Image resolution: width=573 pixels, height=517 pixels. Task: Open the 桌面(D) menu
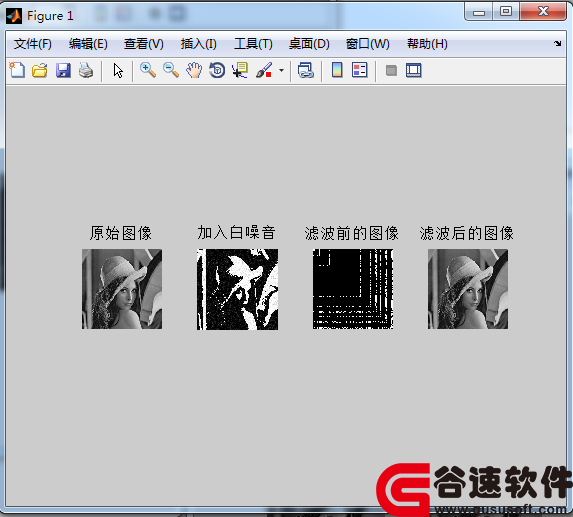tap(309, 44)
